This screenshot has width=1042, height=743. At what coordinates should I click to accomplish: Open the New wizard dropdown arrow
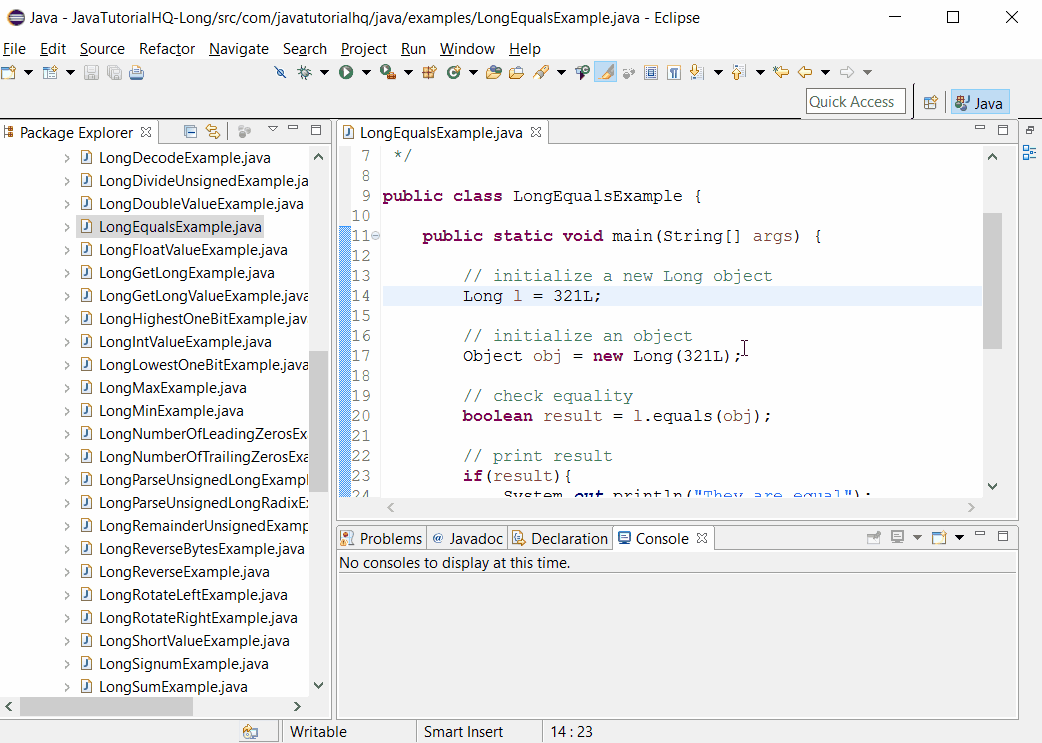coord(28,72)
